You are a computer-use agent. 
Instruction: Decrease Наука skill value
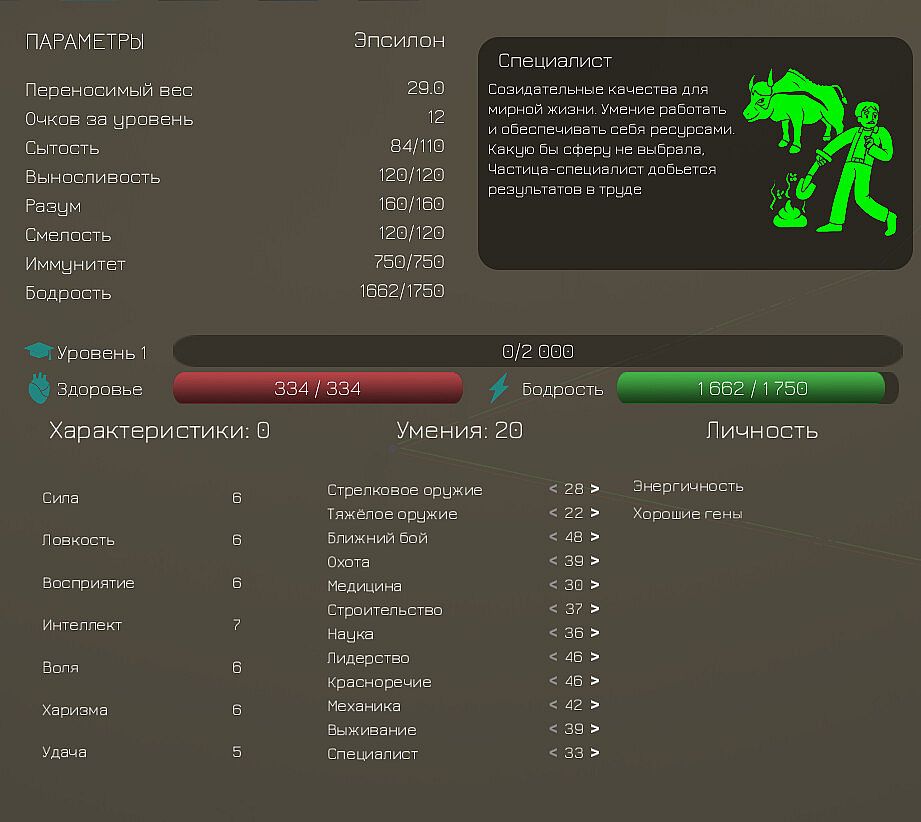coord(553,632)
